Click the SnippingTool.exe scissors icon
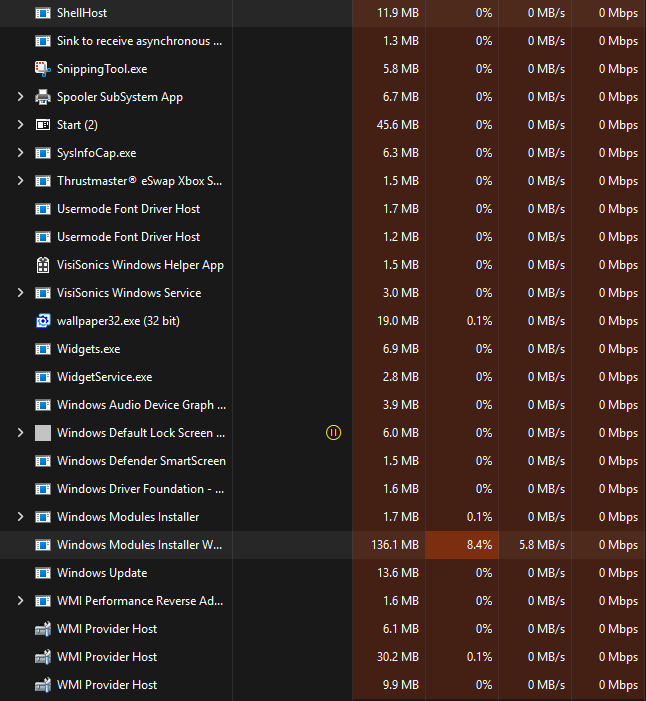Screen dimensions: 646x701 pyautogui.click(x=43, y=69)
